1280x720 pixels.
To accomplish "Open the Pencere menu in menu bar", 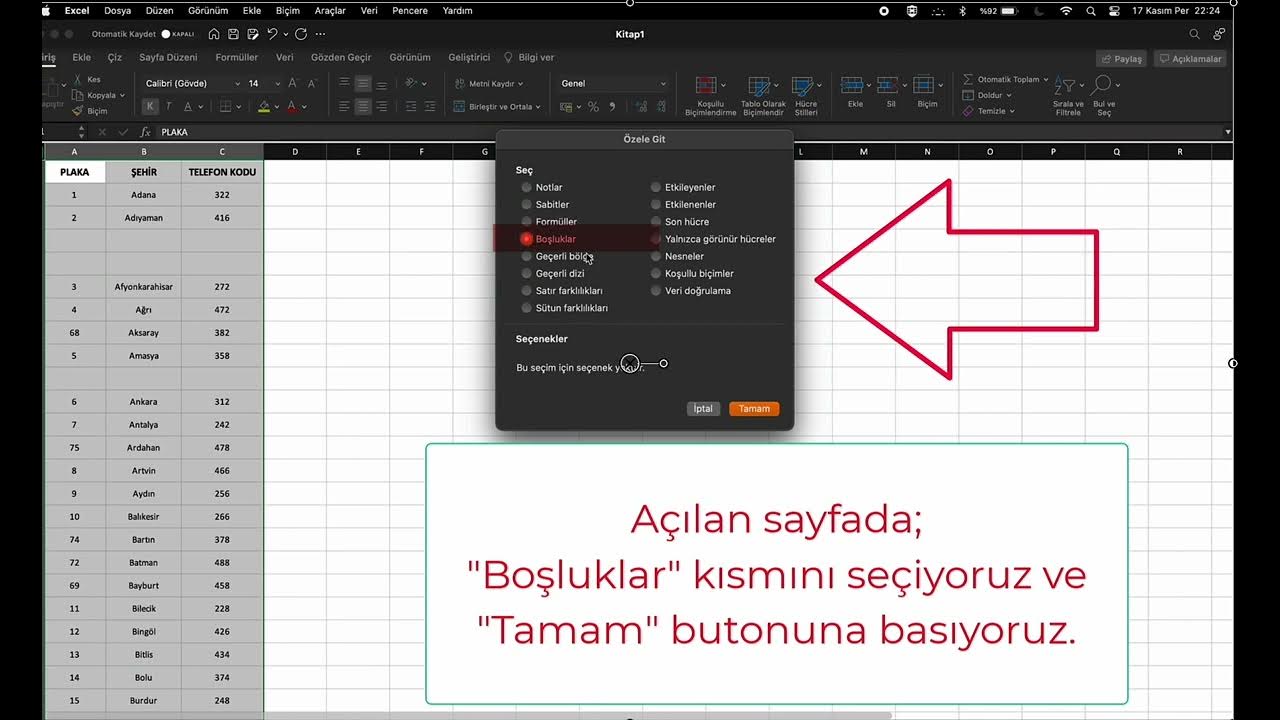I will tap(408, 10).
